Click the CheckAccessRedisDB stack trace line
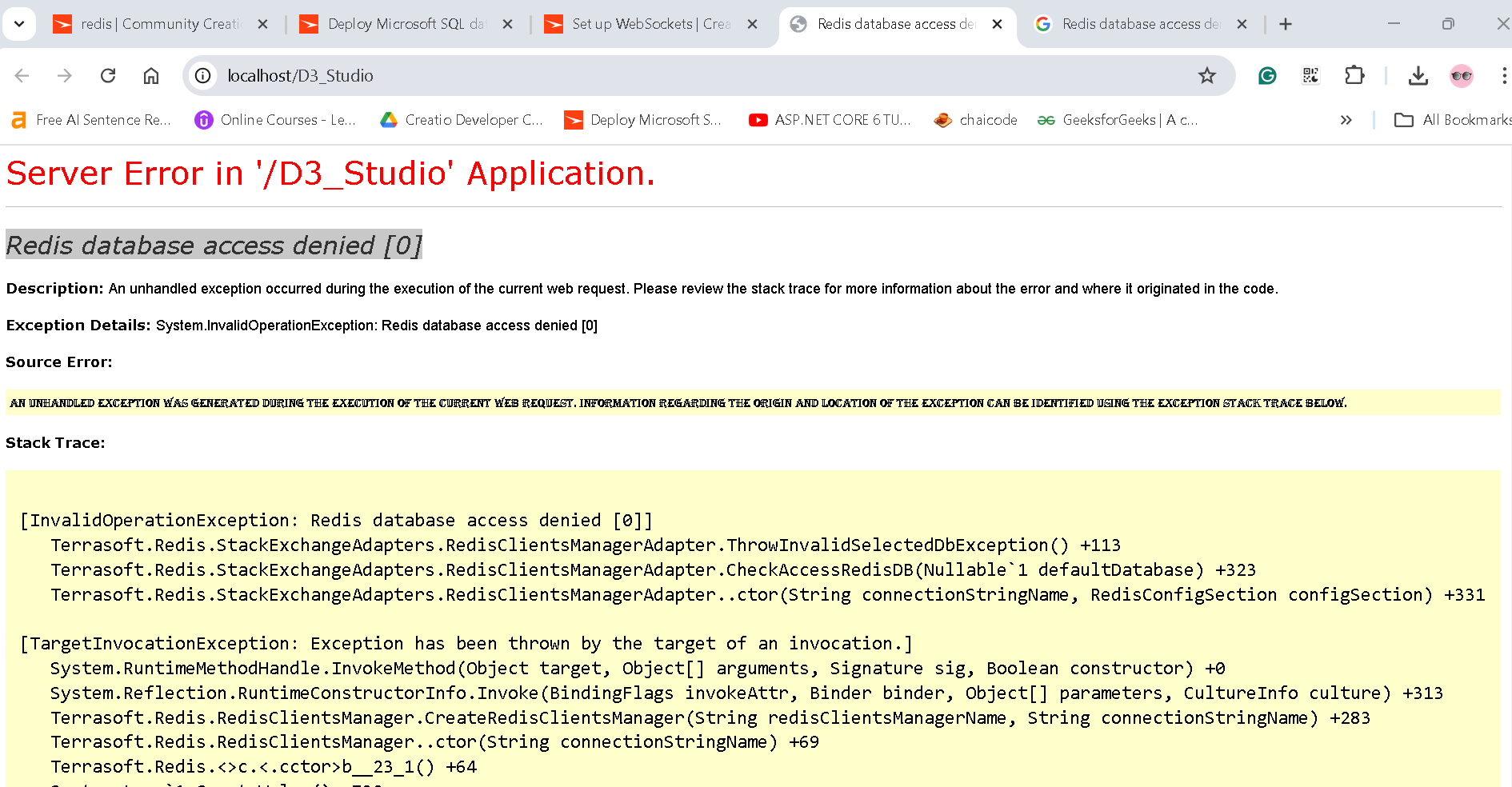The height and width of the screenshot is (787, 1512). click(653, 570)
